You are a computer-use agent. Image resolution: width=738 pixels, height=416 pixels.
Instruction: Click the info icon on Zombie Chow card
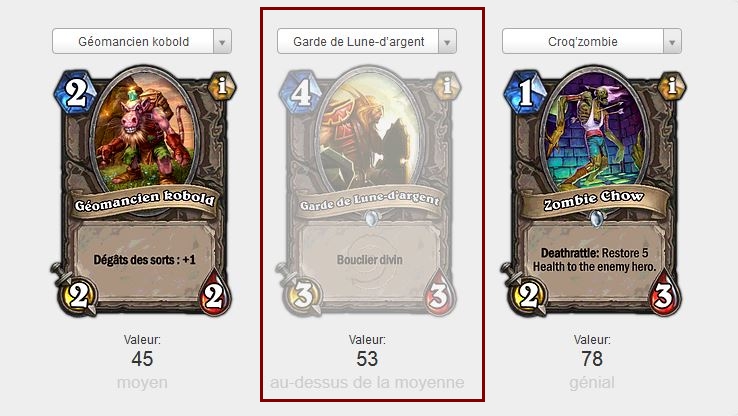click(672, 86)
